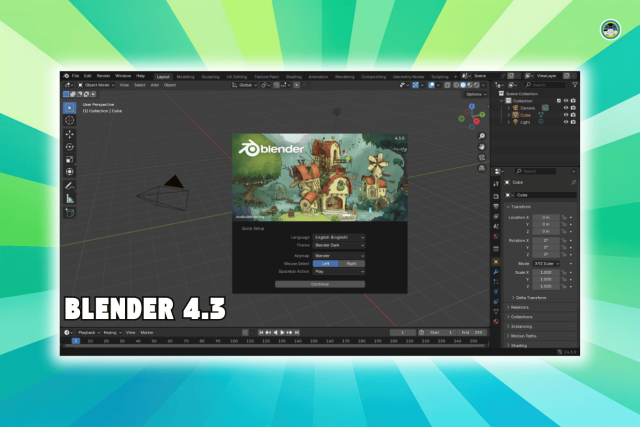This screenshot has height=427, width=640.
Task: Hide the Cube with its eye icon
Action: [x=565, y=115]
